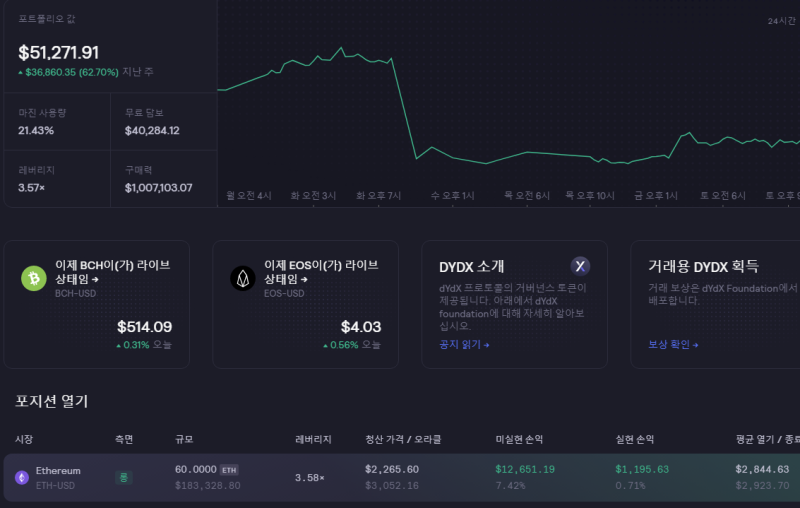Viewport: 800px width, 508px height.
Task: Click the chart time label 수 오후 1시
Action: [x=453, y=196]
